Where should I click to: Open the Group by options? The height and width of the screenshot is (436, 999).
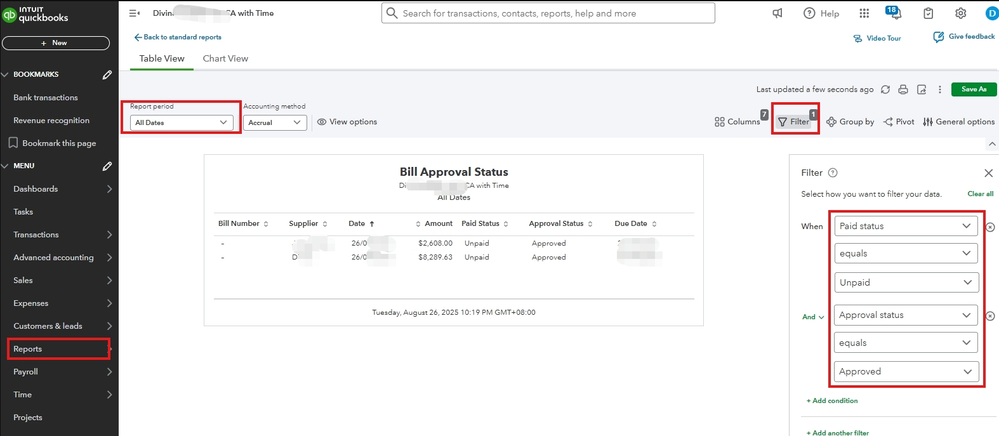(850, 122)
